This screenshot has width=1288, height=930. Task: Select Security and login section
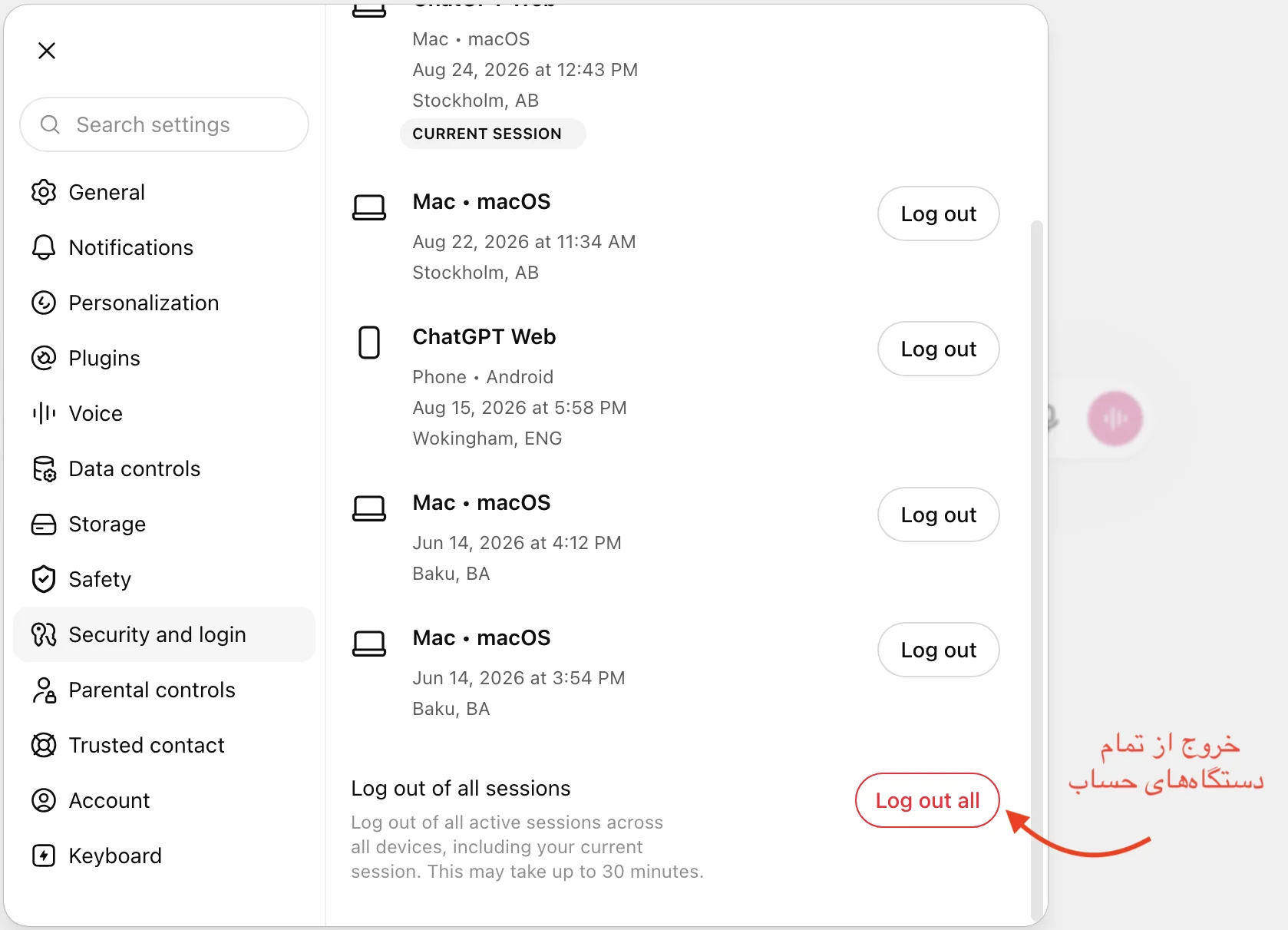click(x=164, y=634)
